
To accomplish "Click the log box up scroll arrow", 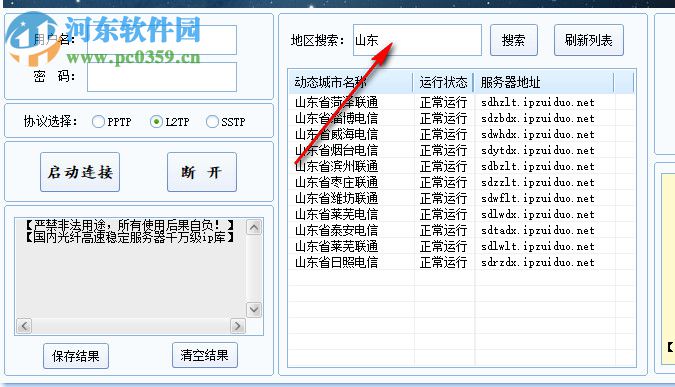I will [x=254, y=227].
